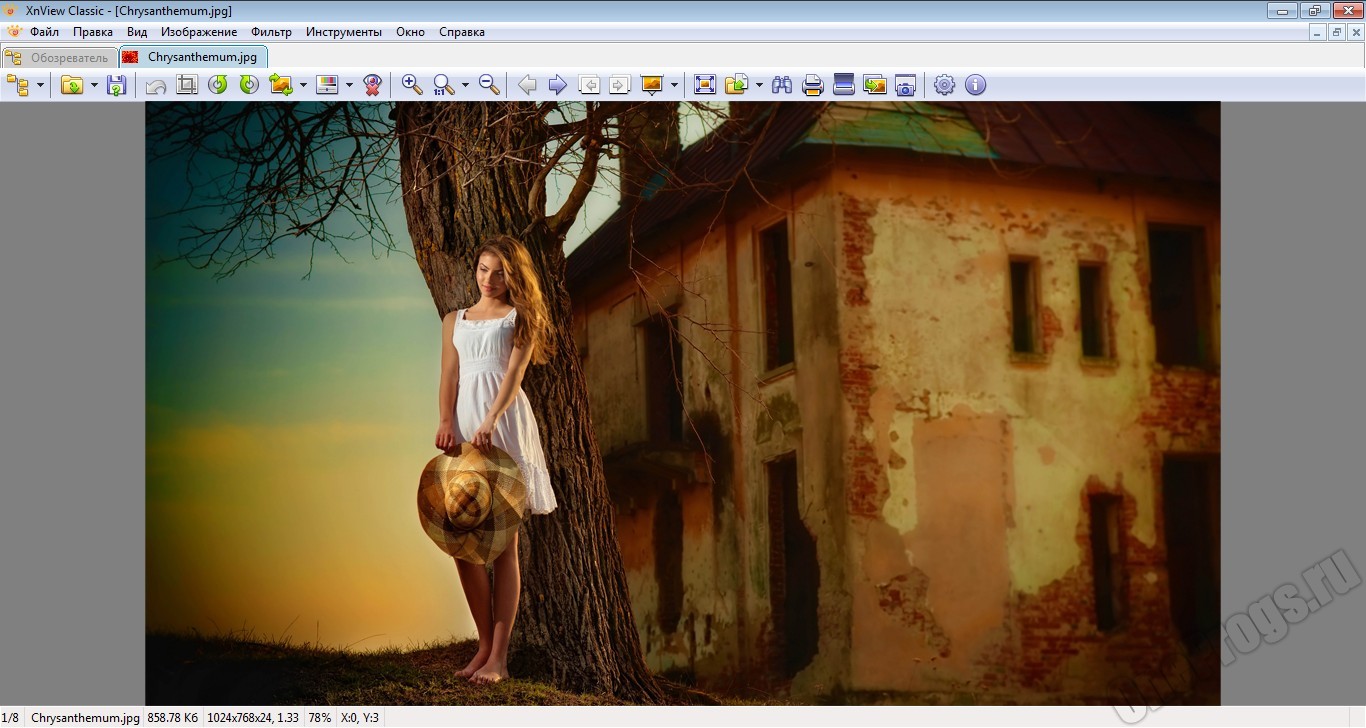Open the Изображение menu
The width and height of the screenshot is (1366, 728).
point(199,32)
